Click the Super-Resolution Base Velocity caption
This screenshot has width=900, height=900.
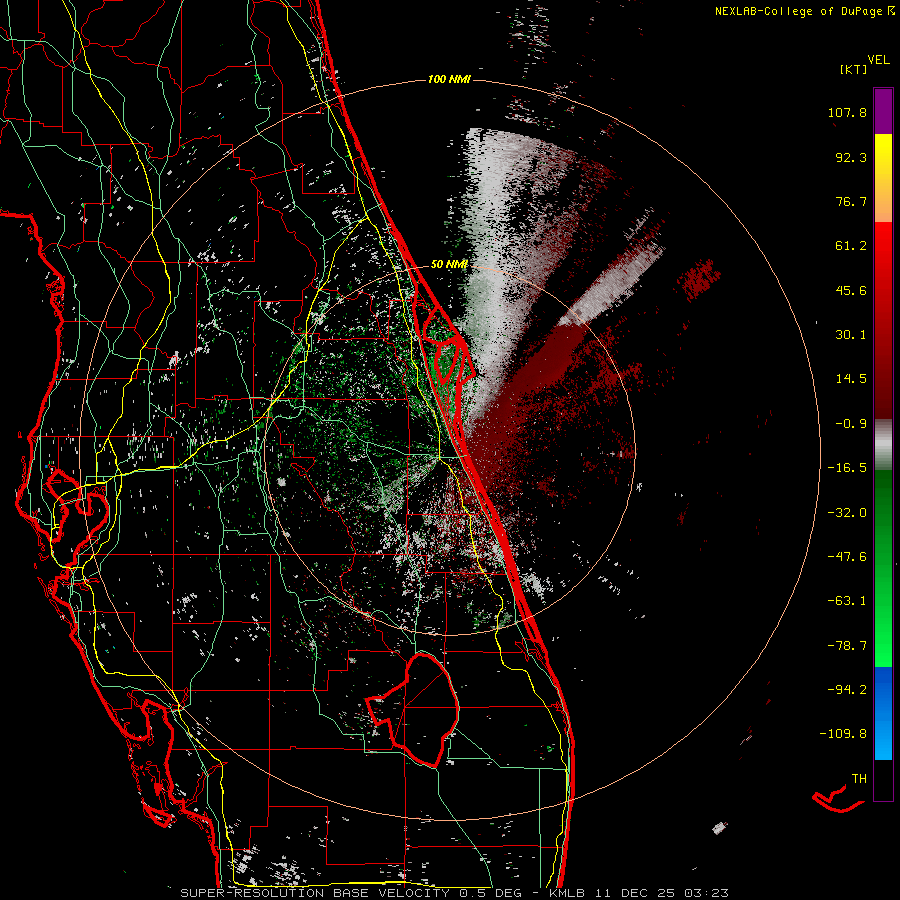coord(455,893)
